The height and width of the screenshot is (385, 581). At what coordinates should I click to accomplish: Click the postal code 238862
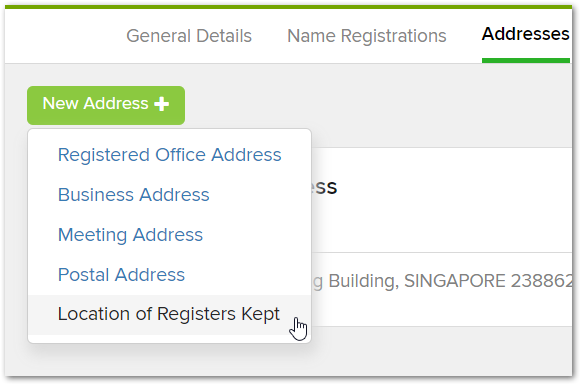541,281
